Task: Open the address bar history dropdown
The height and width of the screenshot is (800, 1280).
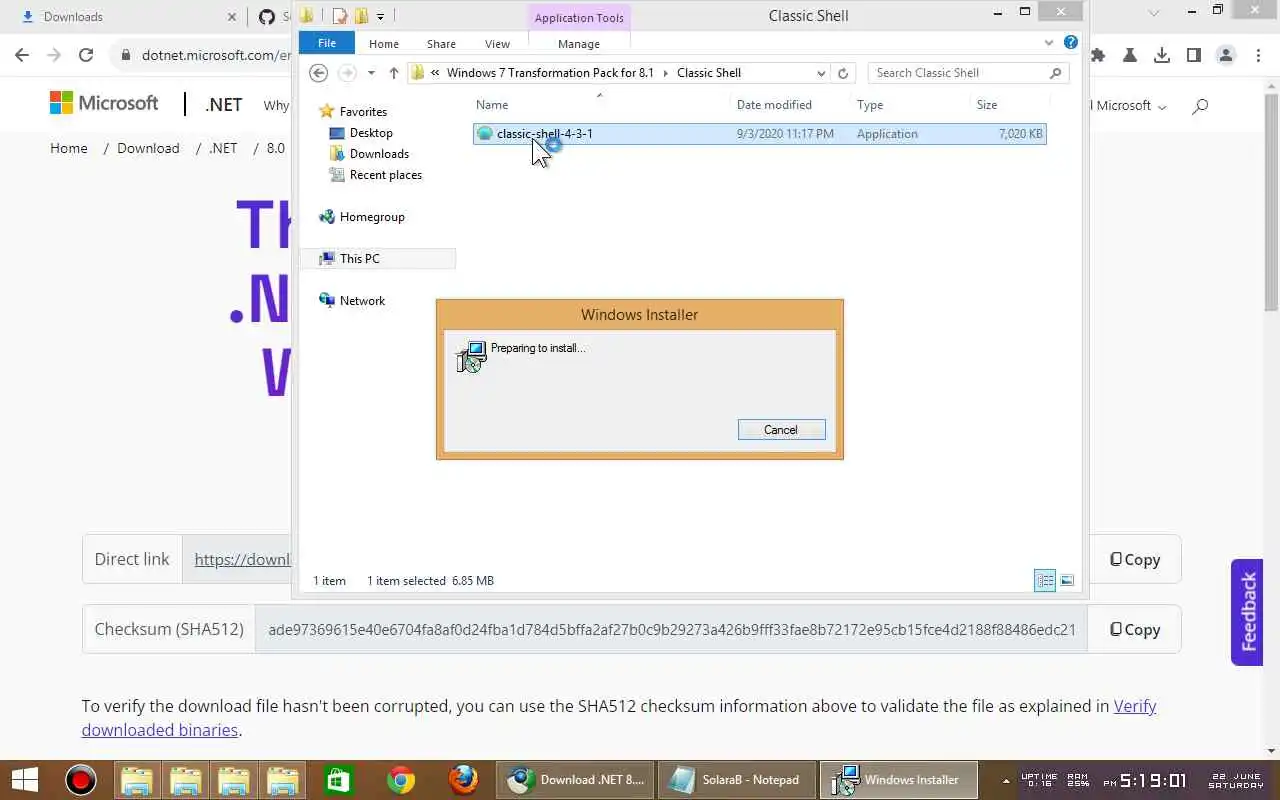Action: [821, 73]
